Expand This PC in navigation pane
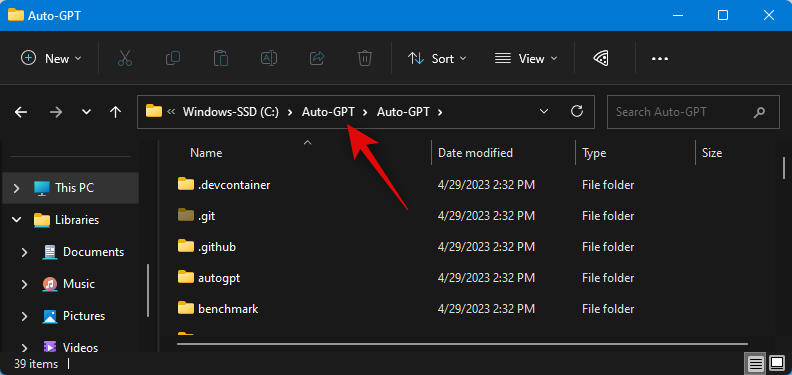The image size is (792, 375). click(x=17, y=188)
